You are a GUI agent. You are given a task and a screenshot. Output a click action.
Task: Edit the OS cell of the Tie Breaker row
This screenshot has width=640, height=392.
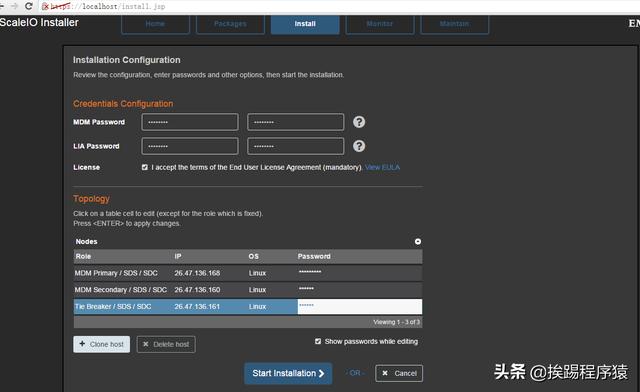click(272, 306)
